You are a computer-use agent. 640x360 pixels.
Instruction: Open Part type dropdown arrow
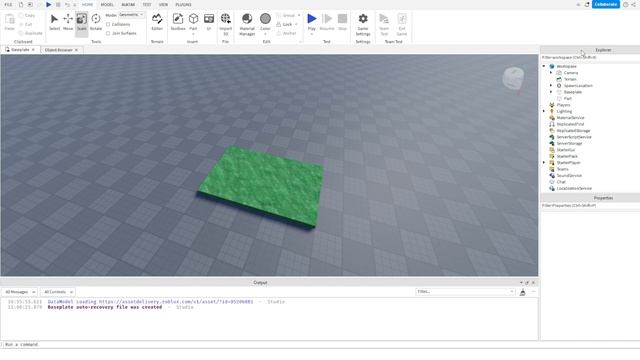click(193, 34)
